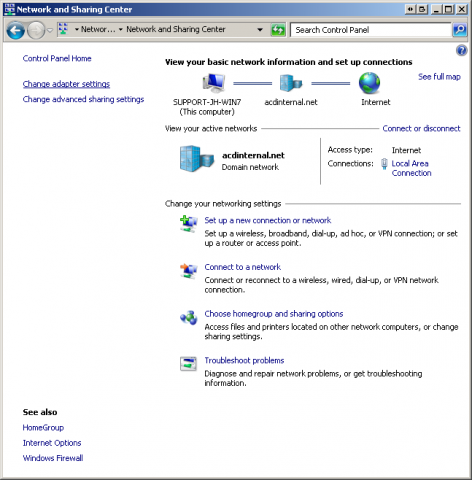Click the Internet label under globe
Viewport: 472px width, 480px height.
[376, 102]
